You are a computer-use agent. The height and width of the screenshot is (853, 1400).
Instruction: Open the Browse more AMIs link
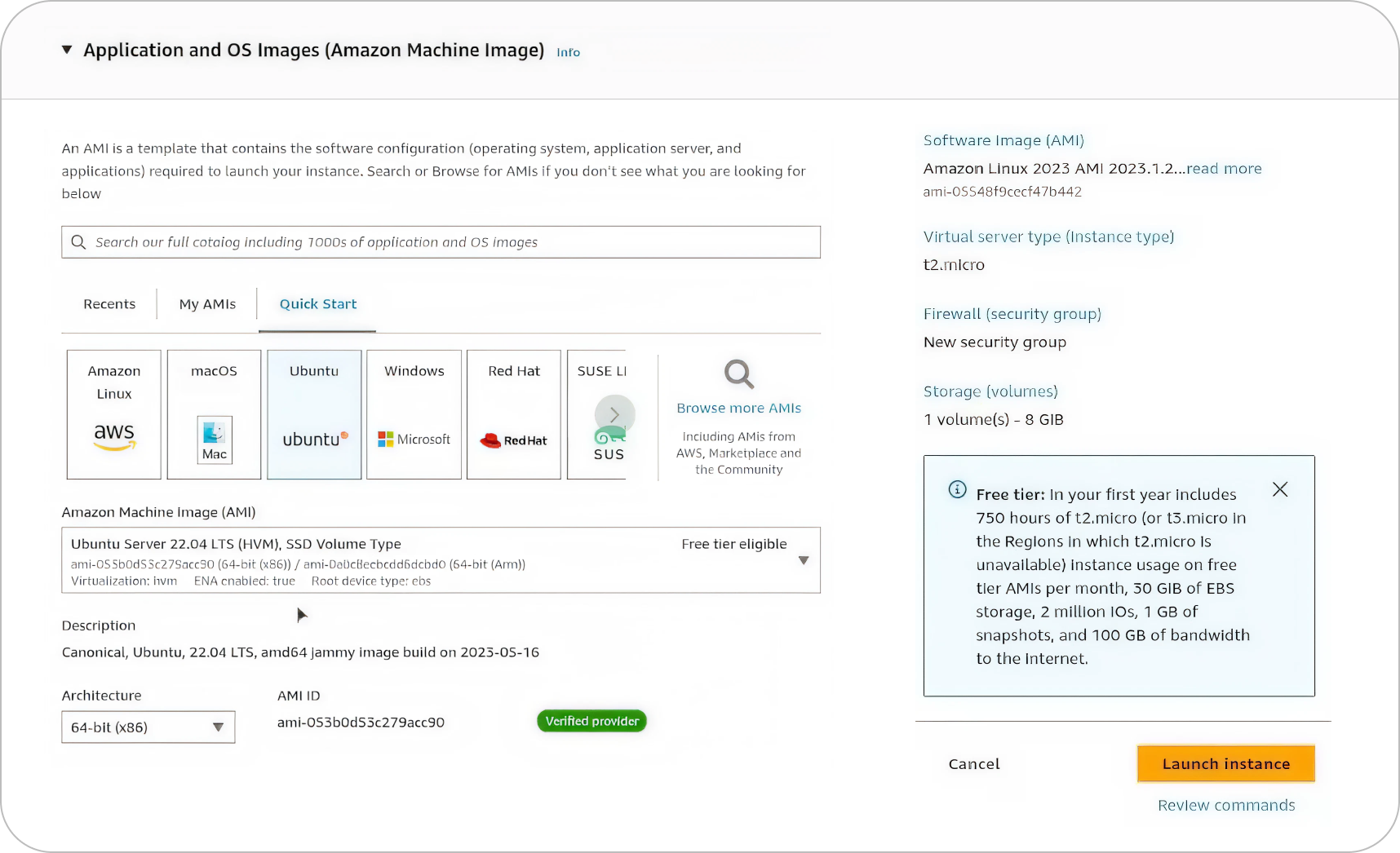click(x=739, y=409)
